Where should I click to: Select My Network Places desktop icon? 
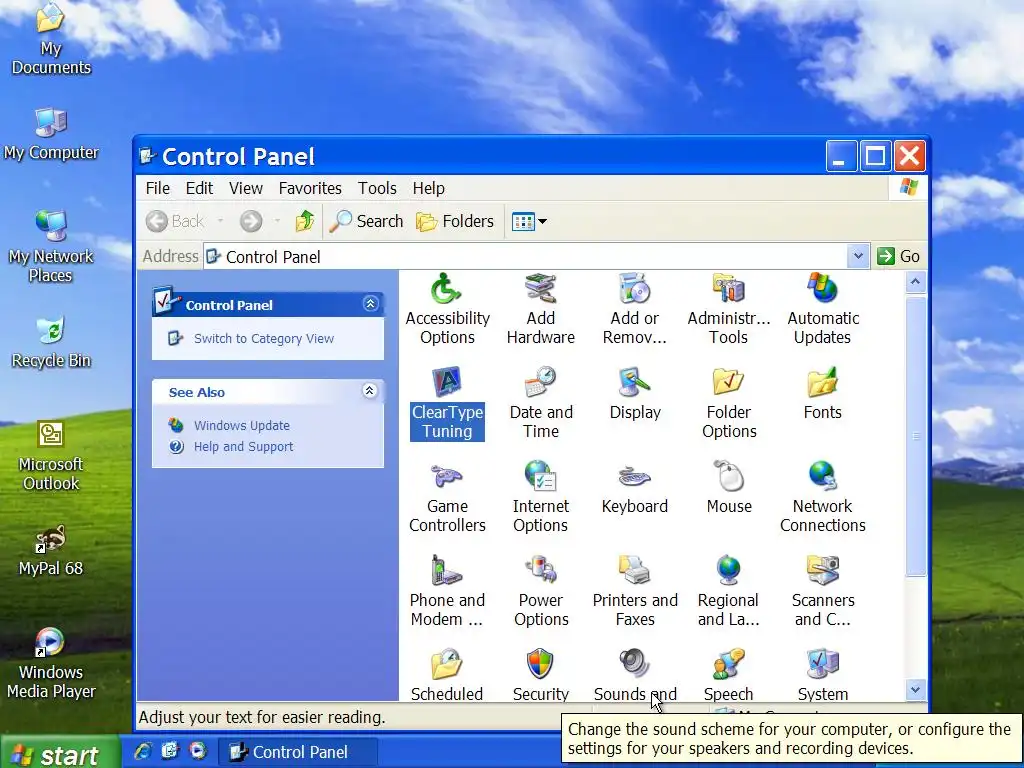[51, 247]
